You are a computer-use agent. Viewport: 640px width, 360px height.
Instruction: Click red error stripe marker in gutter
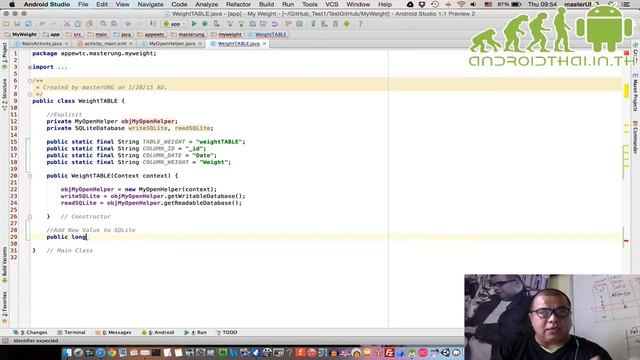(626, 241)
